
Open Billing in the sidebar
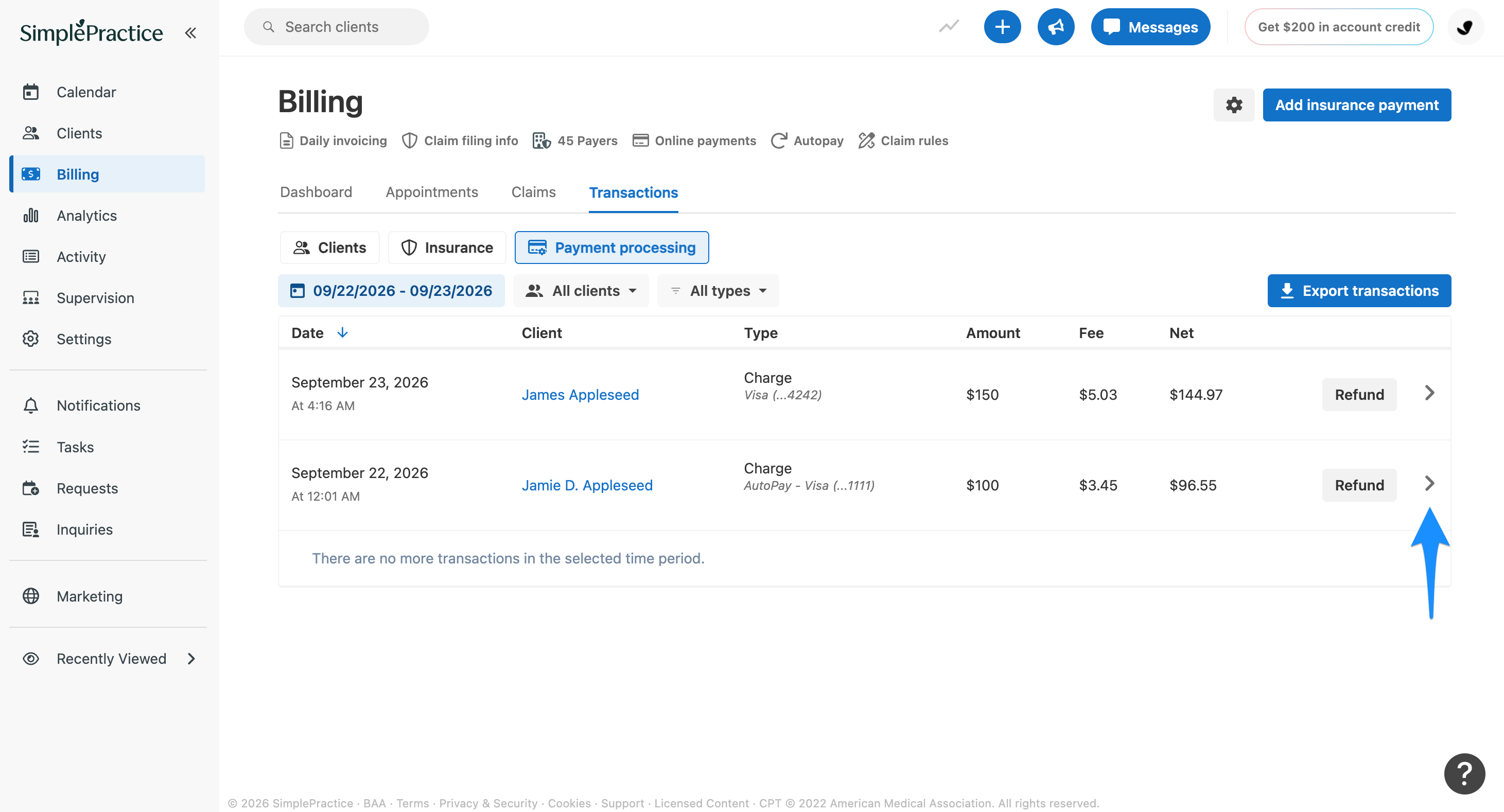point(108,174)
